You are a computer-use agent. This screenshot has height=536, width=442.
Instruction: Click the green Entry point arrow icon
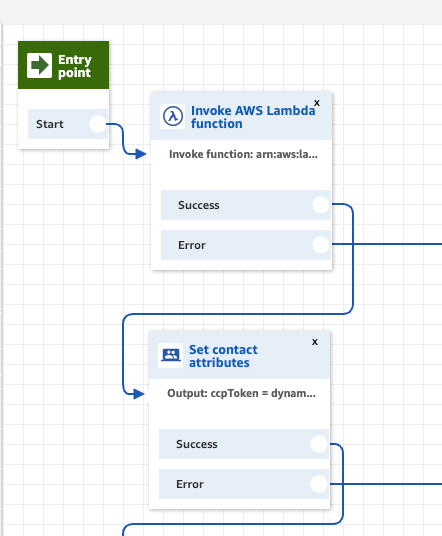point(40,65)
